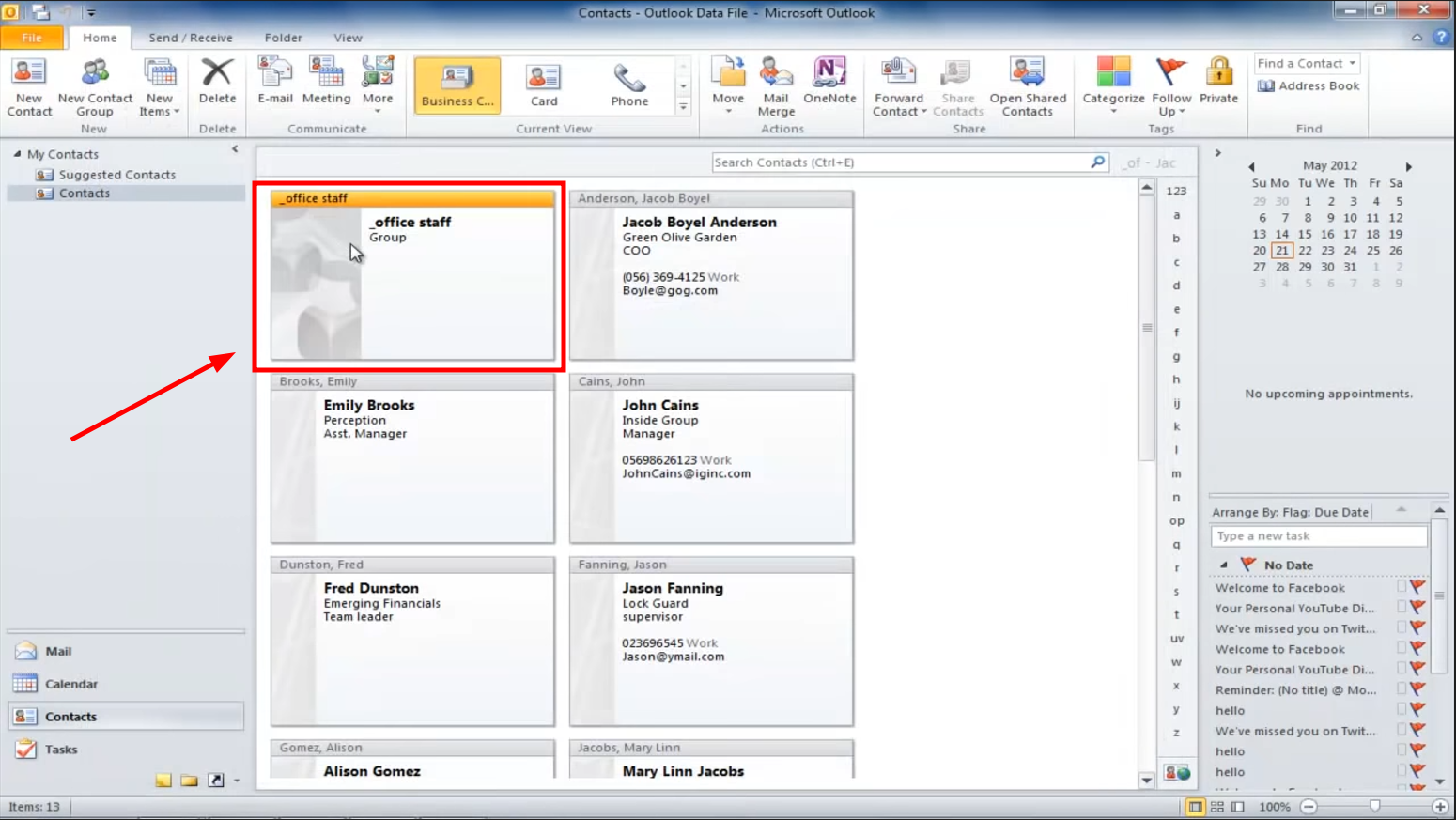Switch to the Send / Receive tab

tap(191, 38)
